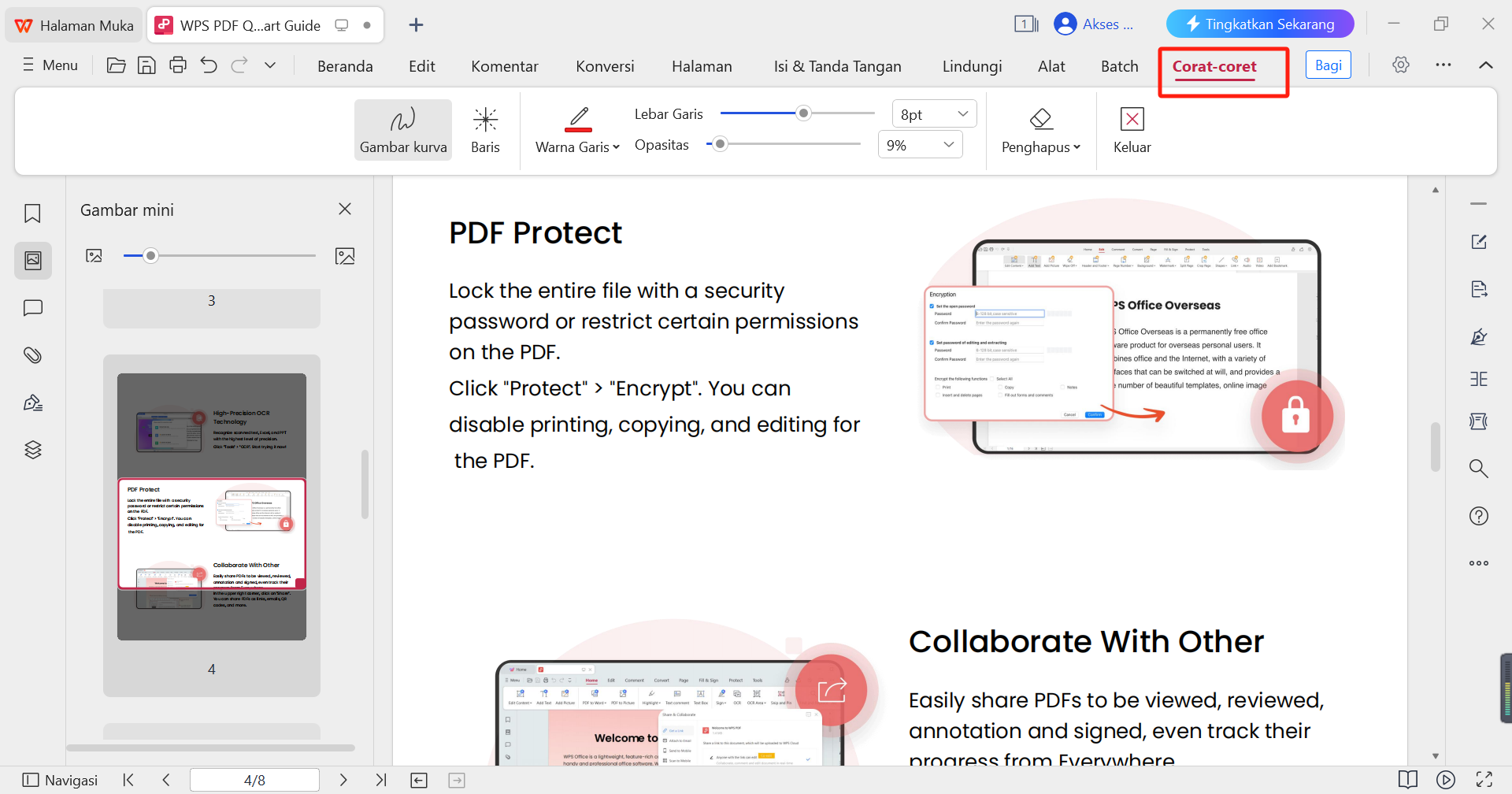Open the bookmarks panel in the left sidebar

32,213
